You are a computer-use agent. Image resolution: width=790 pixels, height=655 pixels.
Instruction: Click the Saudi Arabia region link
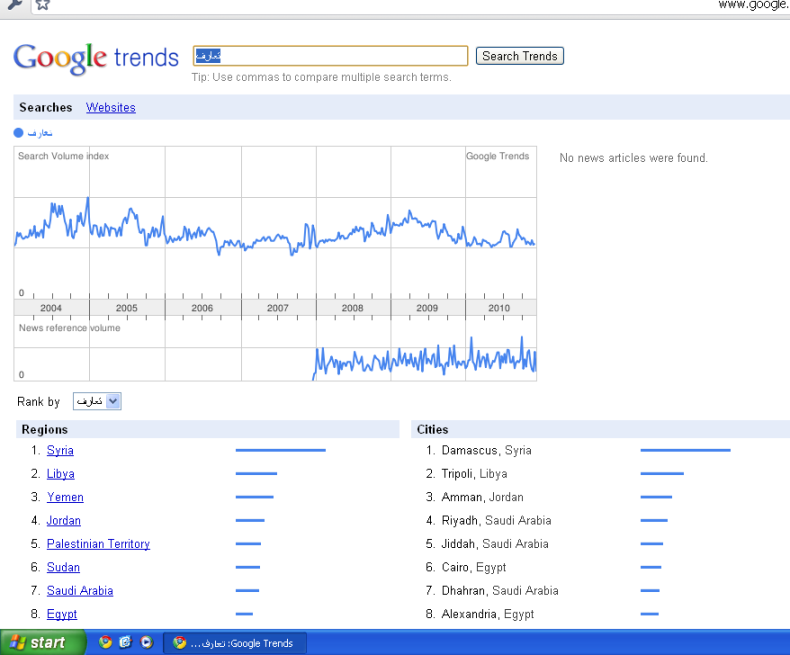pyautogui.click(x=80, y=591)
